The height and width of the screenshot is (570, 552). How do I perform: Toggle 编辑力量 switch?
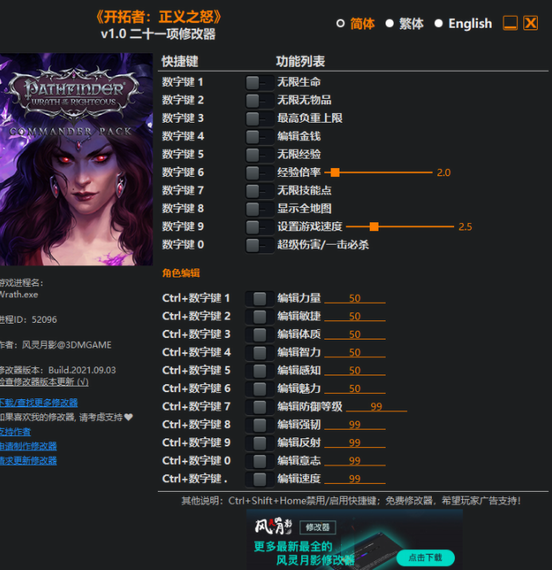(x=260, y=299)
